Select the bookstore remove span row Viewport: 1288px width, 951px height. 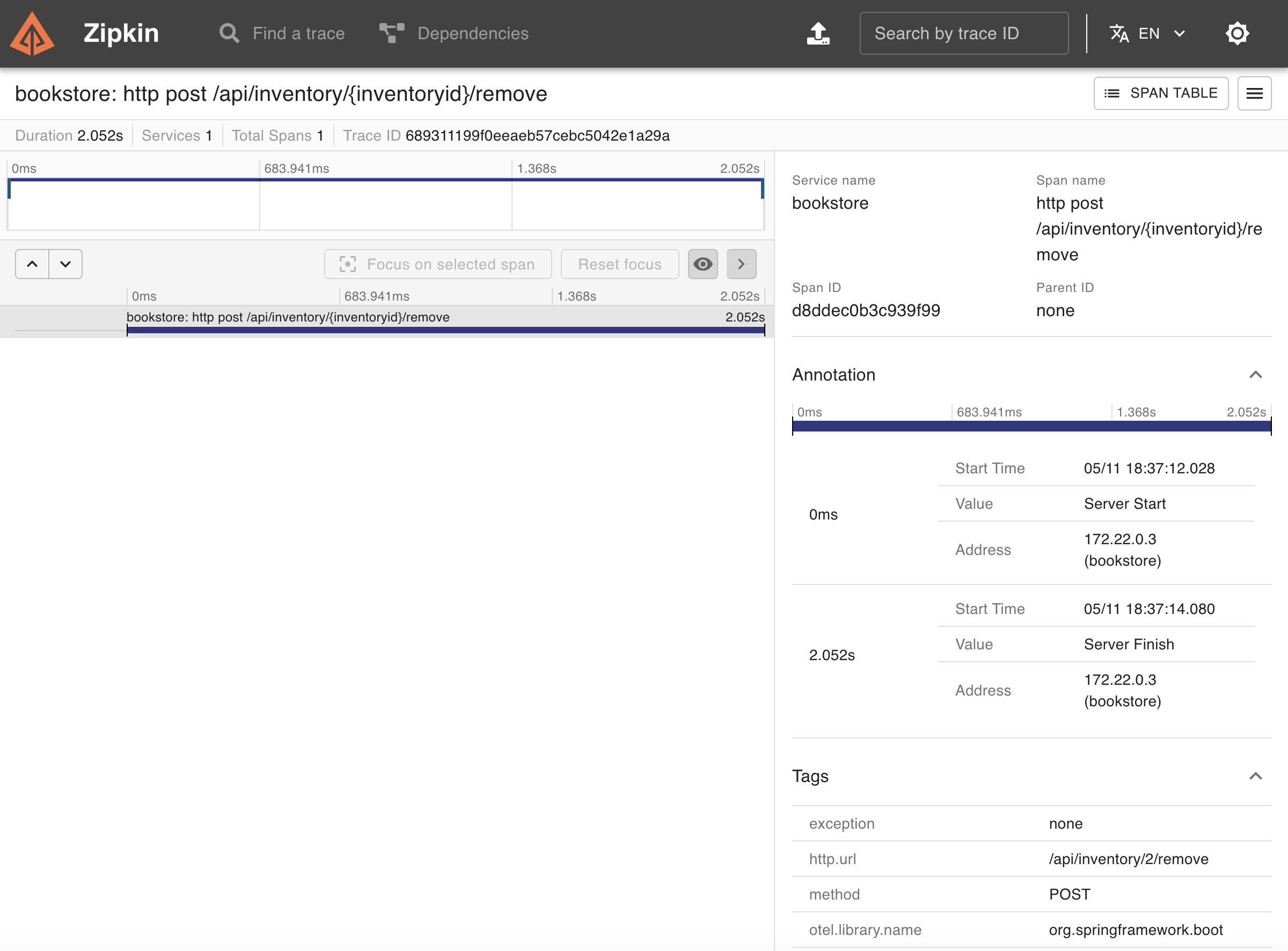tap(387, 322)
